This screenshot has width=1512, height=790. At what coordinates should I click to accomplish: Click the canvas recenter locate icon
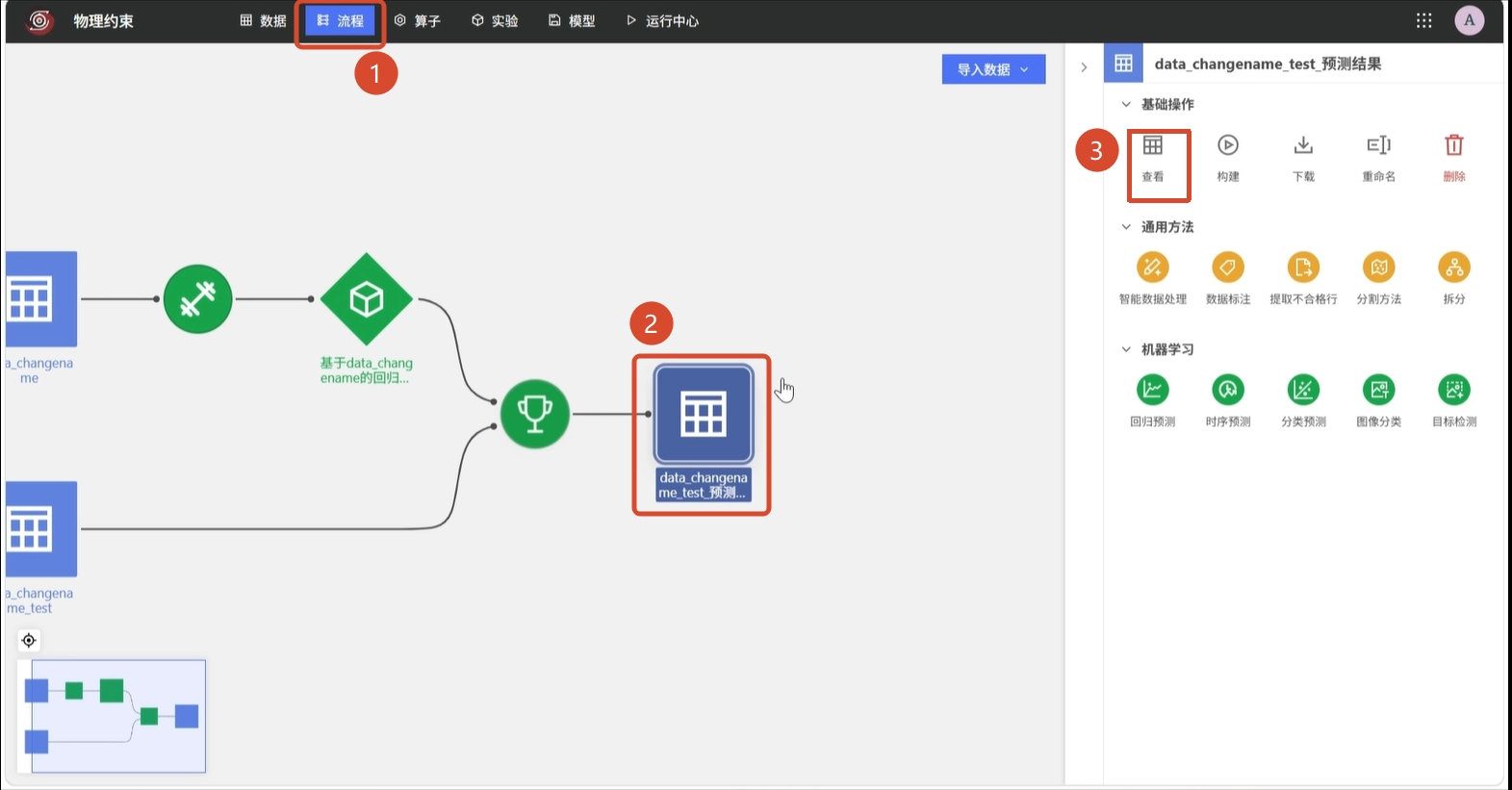[29, 640]
